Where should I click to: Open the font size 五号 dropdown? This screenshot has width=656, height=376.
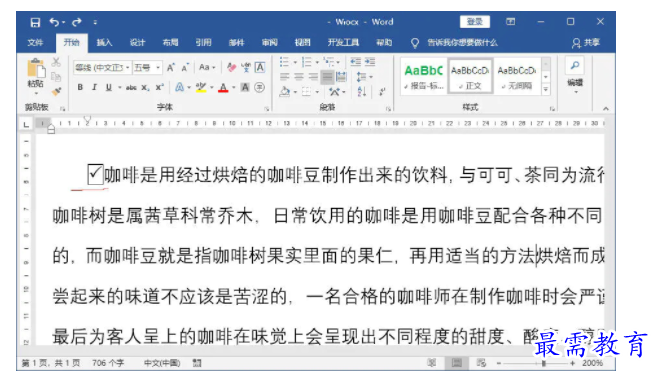(158, 67)
